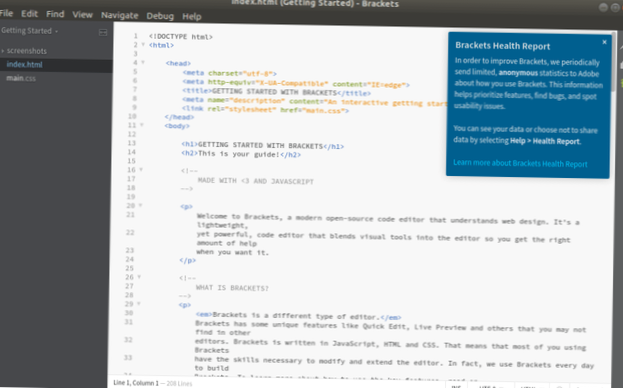Follow the Learn more about Brackets Health Report link

coord(520,163)
